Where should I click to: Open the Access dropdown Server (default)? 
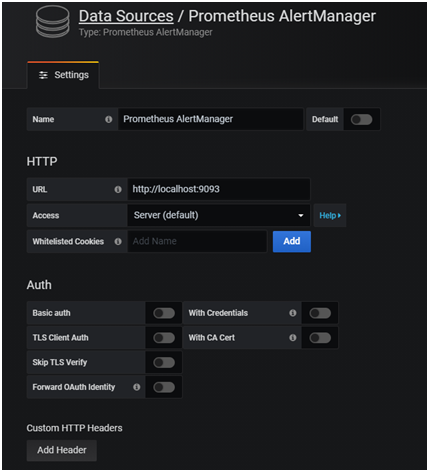click(x=219, y=215)
